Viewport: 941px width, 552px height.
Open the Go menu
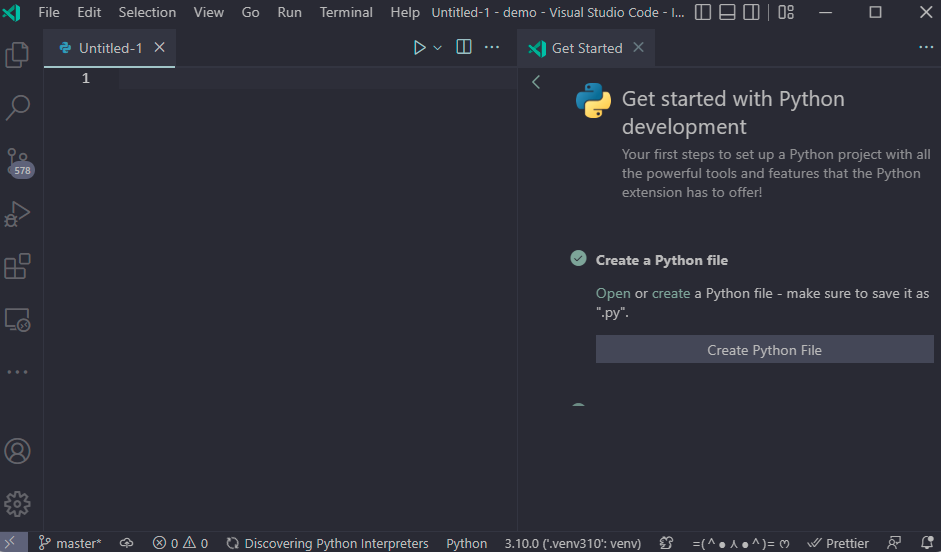[250, 12]
